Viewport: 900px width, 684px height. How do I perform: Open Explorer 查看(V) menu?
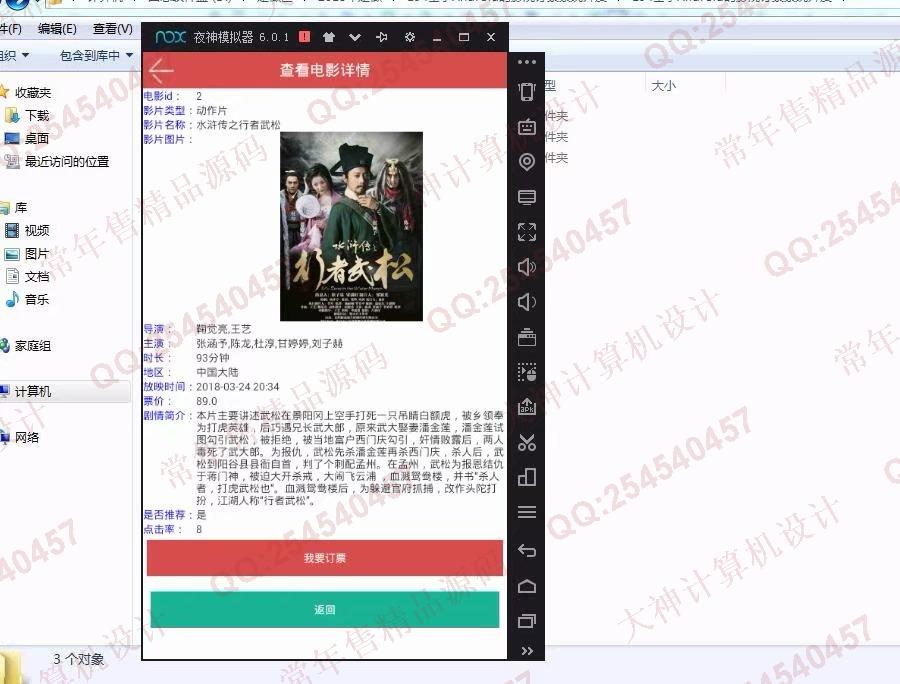pyautogui.click(x=112, y=29)
